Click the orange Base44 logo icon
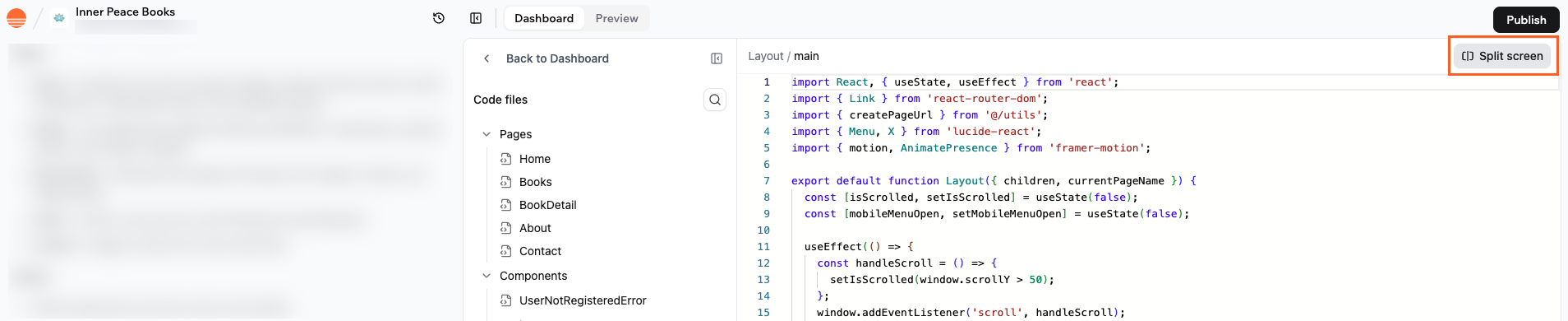Image resolution: width=1568 pixels, height=321 pixels. point(16,17)
